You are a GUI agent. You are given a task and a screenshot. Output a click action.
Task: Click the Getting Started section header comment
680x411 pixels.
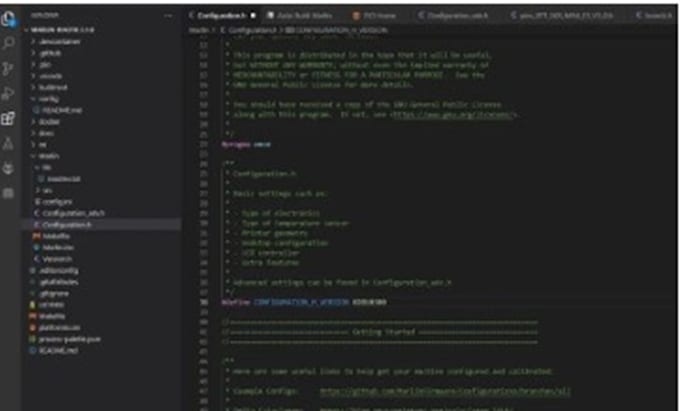[383, 332]
